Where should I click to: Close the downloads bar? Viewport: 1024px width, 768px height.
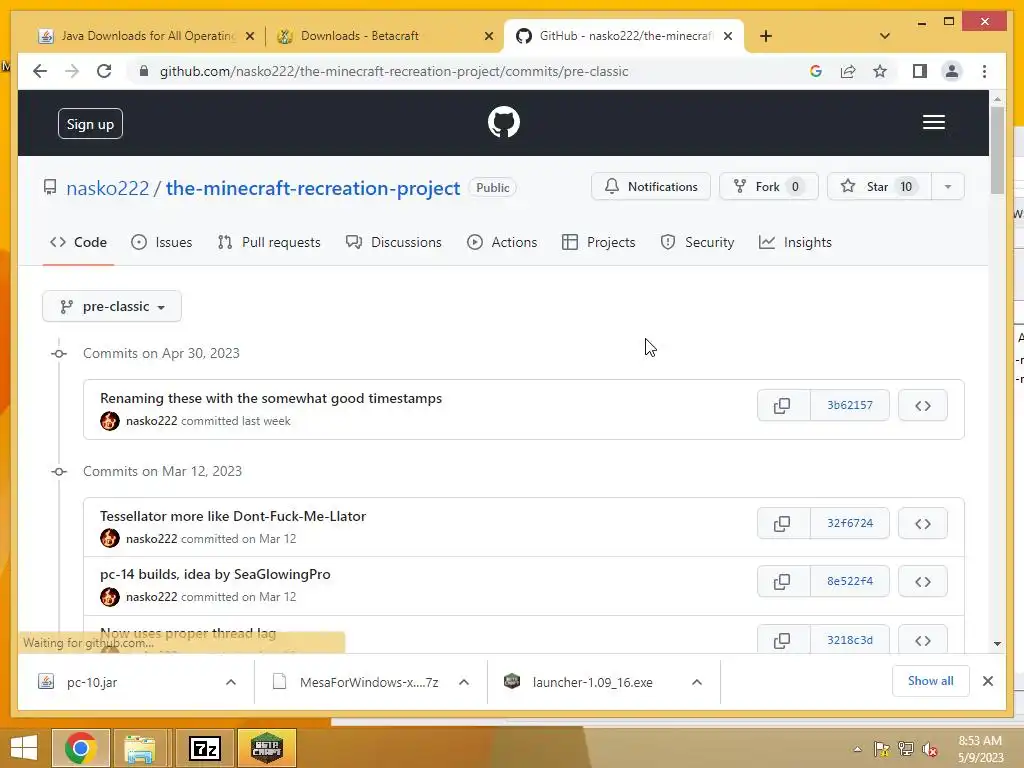[988, 681]
